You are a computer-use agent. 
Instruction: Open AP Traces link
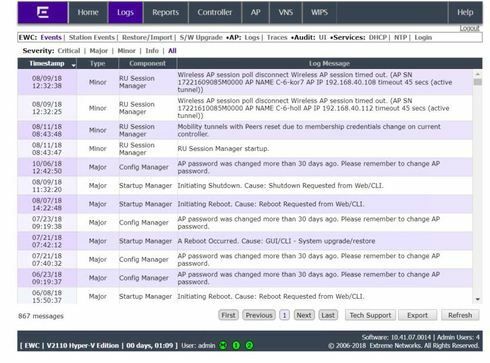pos(277,37)
